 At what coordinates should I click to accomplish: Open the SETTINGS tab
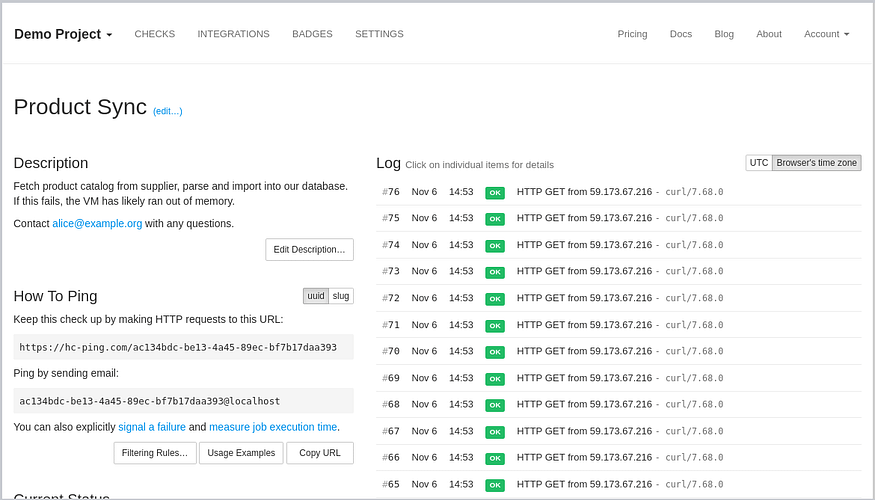click(x=379, y=34)
